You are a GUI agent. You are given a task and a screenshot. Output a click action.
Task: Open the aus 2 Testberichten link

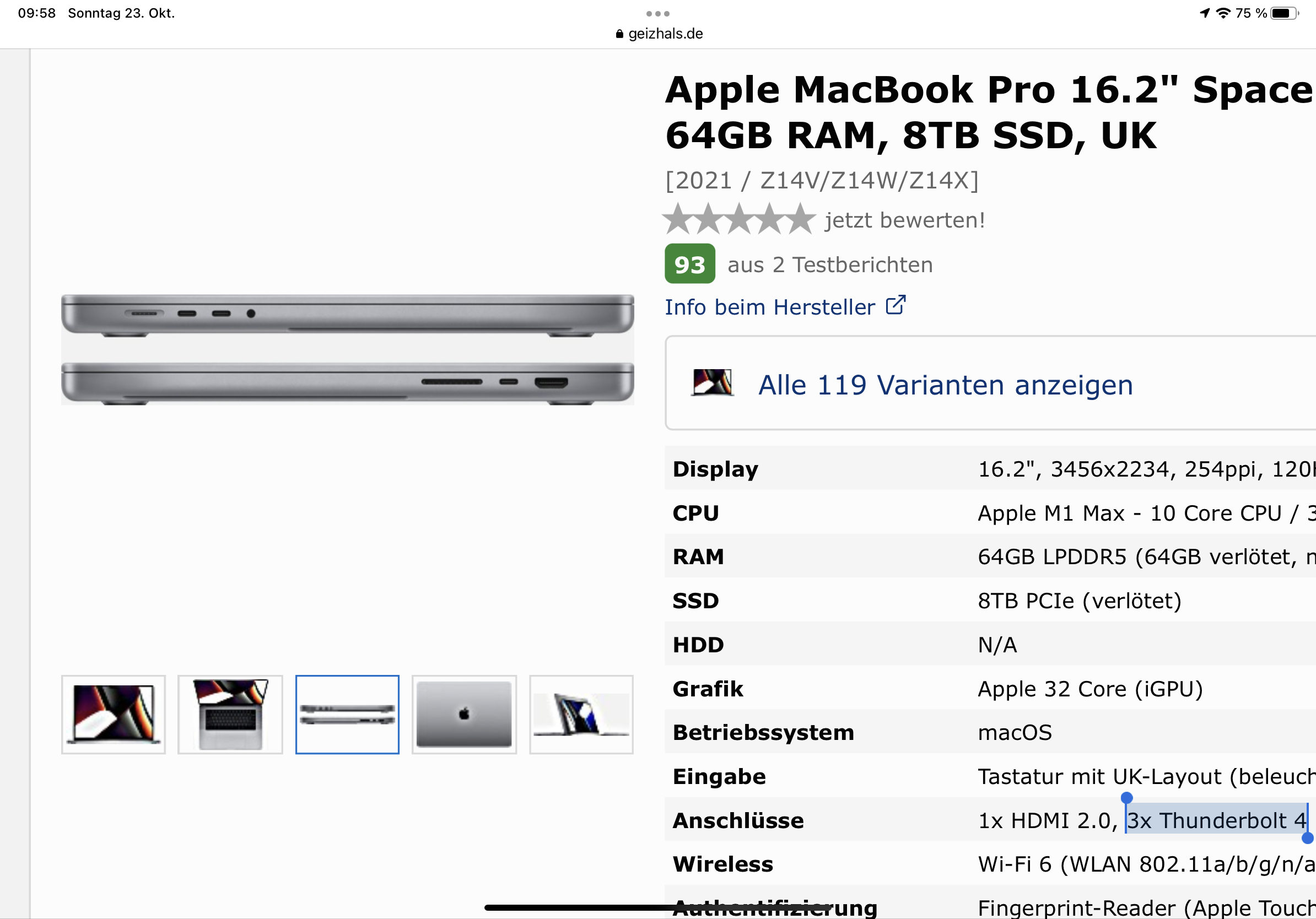830,264
